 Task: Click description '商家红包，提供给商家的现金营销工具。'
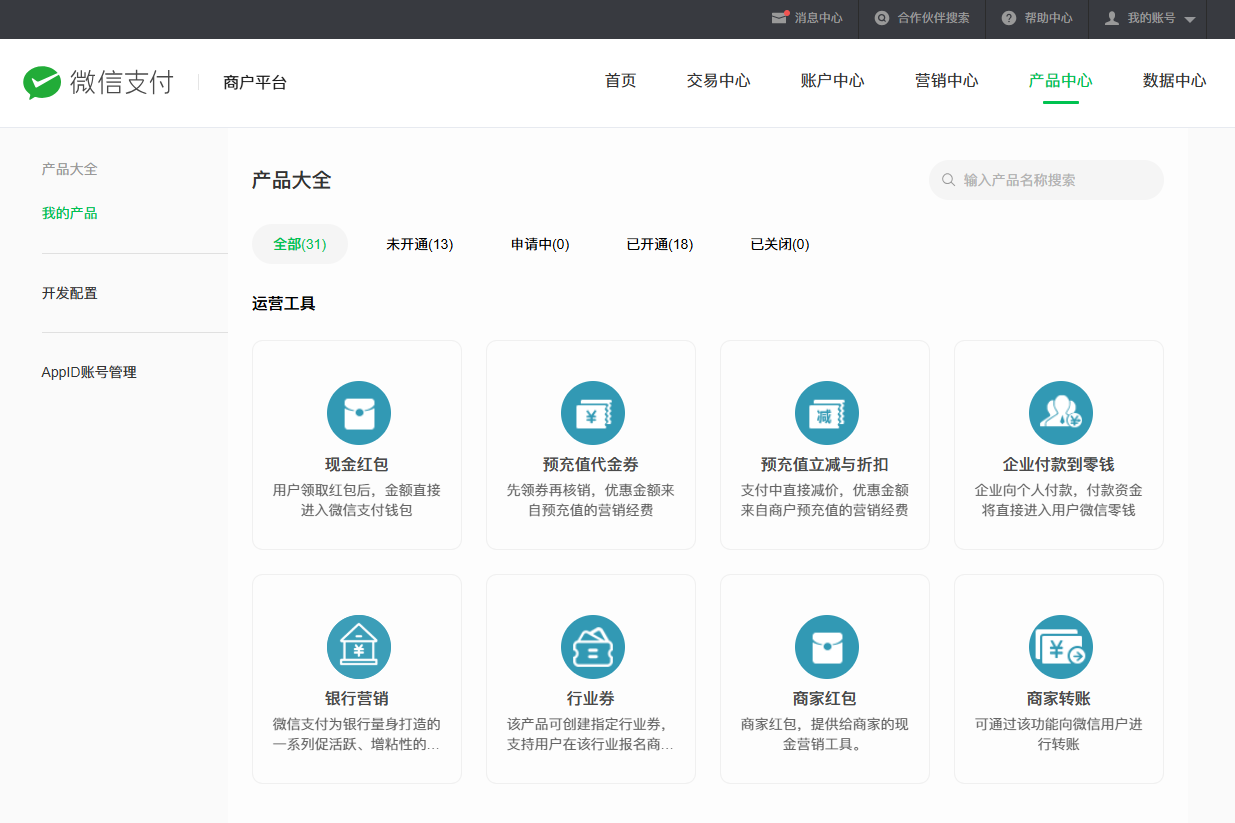coord(825,735)
